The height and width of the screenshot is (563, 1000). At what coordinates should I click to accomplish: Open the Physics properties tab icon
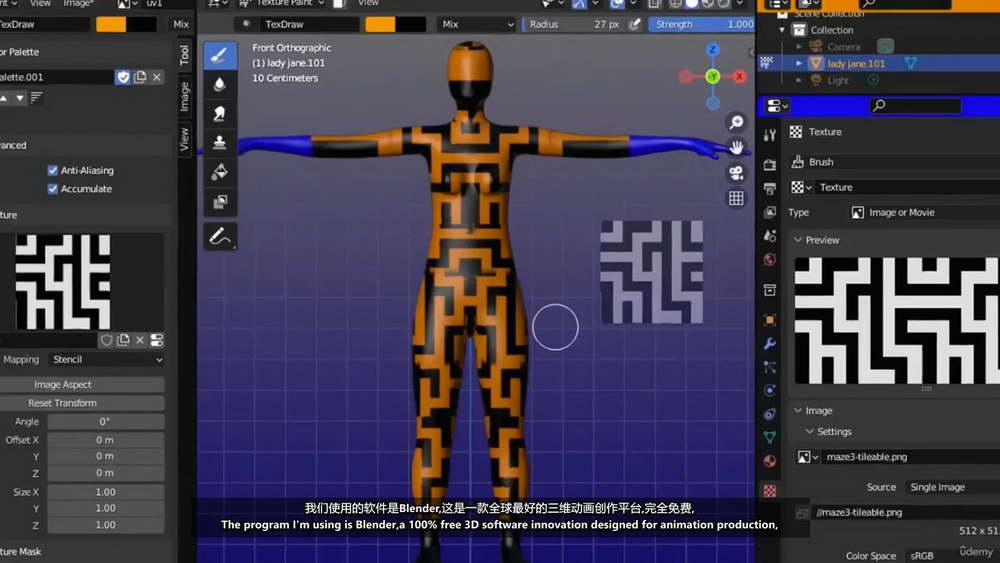pyautogui.click(x=770, y=390)
